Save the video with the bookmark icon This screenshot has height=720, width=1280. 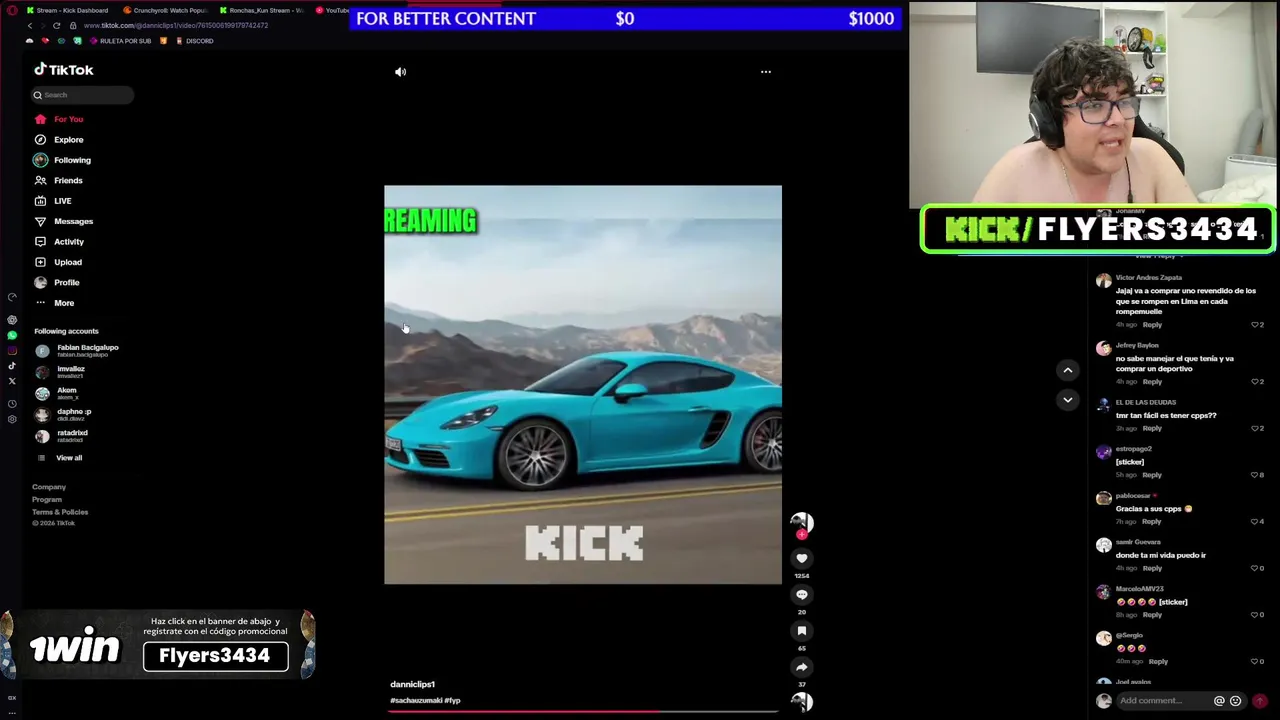tap(801, 631)
